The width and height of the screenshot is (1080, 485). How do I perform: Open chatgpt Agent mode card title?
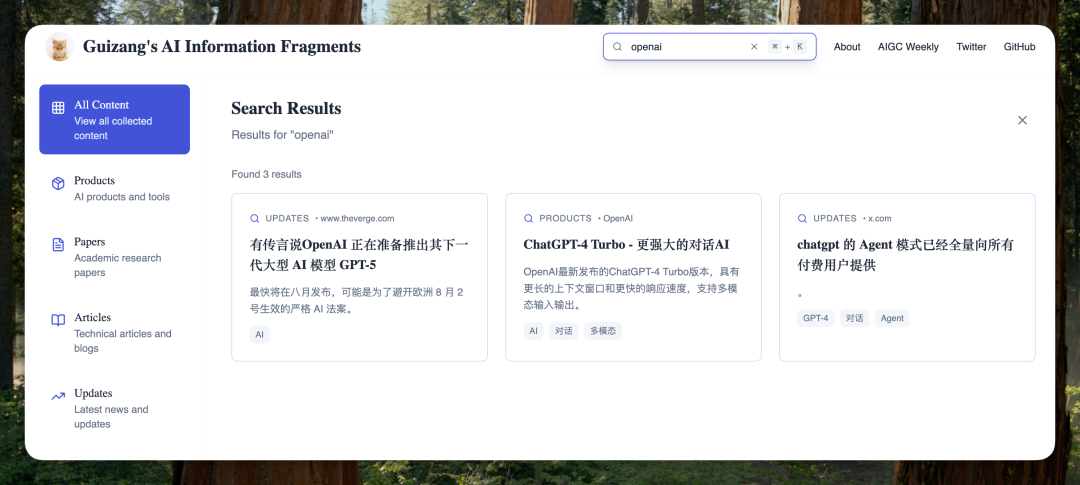pos(905,255)
